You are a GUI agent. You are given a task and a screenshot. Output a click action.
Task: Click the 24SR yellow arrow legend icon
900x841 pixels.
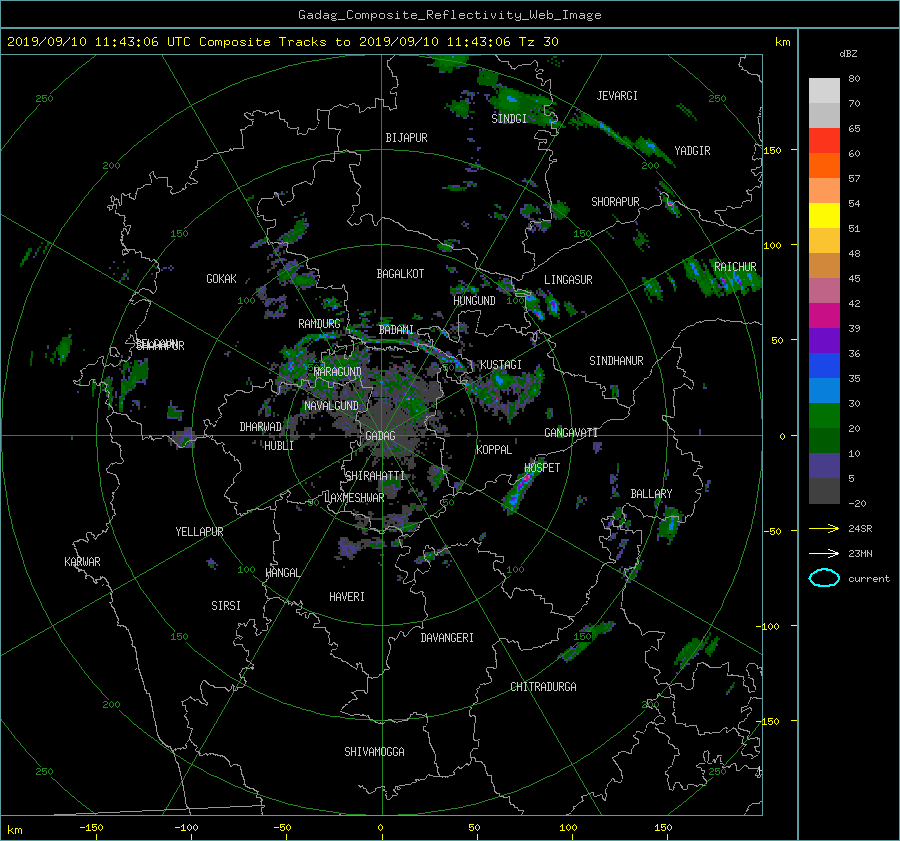824,528
